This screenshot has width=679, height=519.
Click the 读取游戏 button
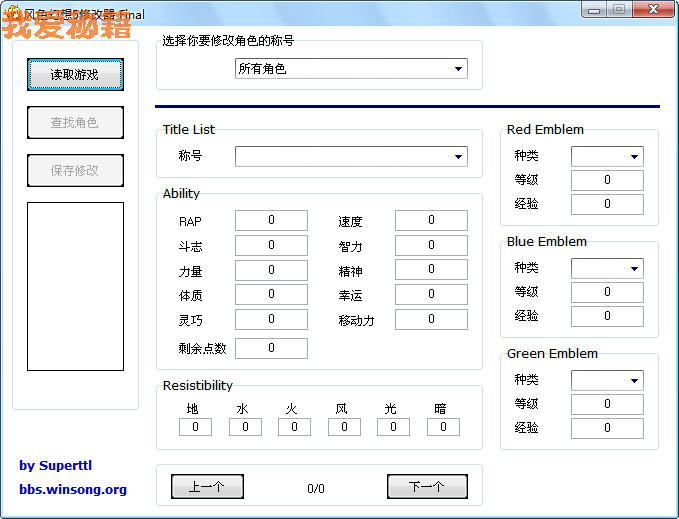pos(75,75)
